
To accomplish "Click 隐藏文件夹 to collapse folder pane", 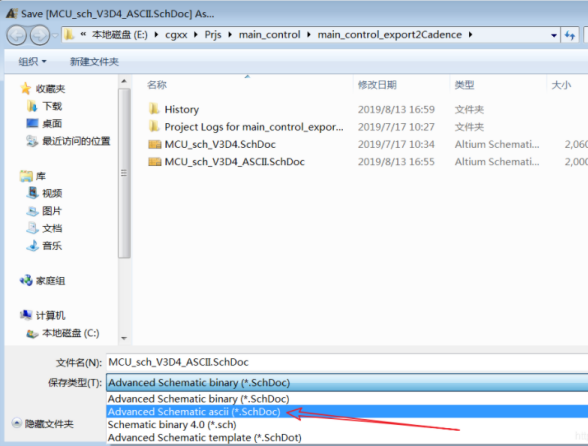I will tap(43, 424).
